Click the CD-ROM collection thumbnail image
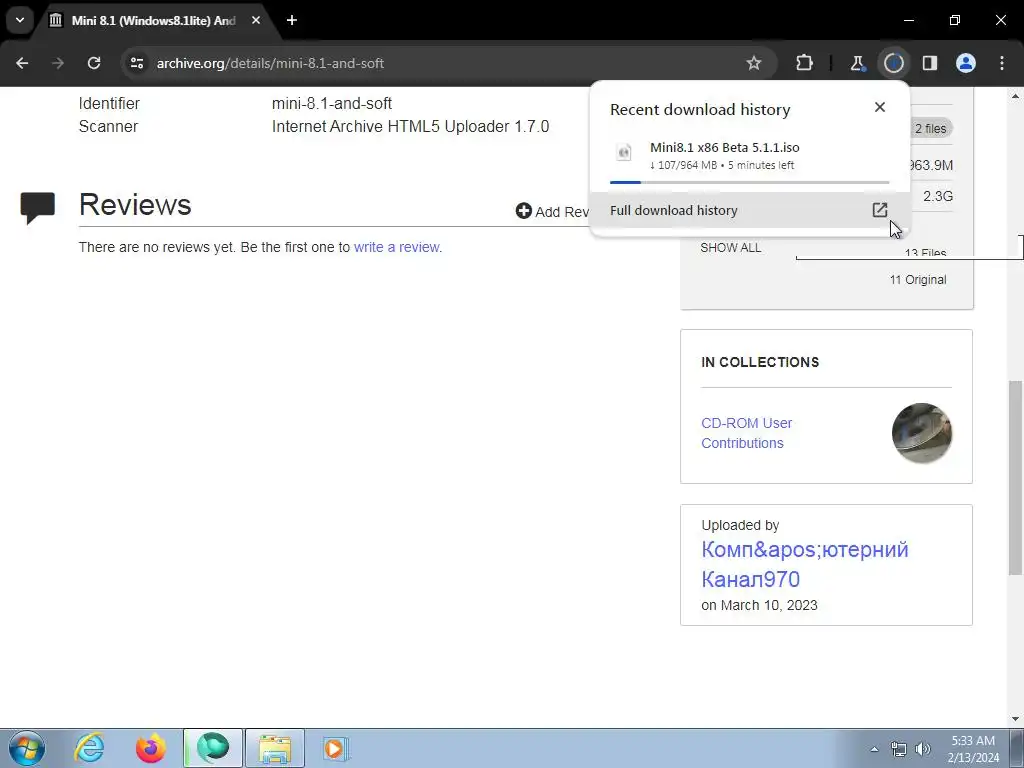The width and height of the screenshot is (1024, 768). (x=921, y=433)
